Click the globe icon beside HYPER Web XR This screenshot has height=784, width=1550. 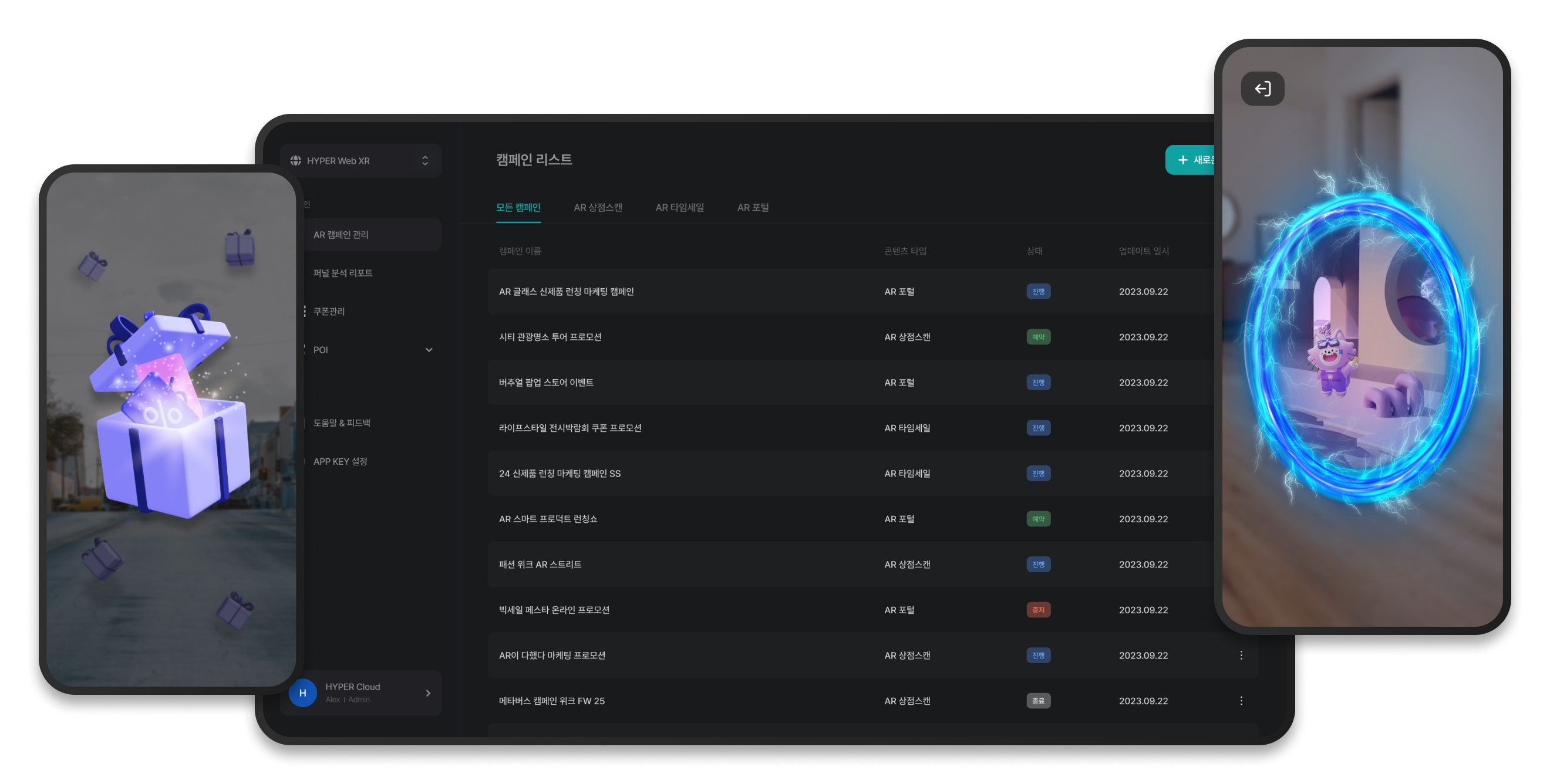[295, 161]
